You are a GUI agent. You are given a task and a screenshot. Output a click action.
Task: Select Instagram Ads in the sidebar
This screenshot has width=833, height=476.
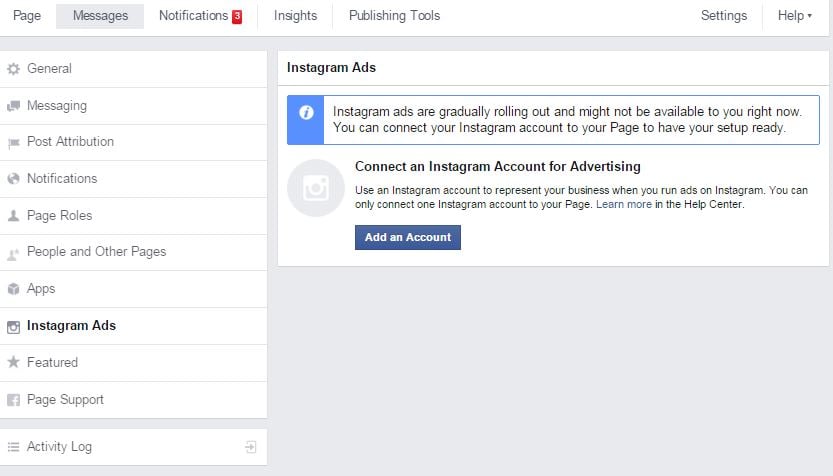[x=133, y=326]
